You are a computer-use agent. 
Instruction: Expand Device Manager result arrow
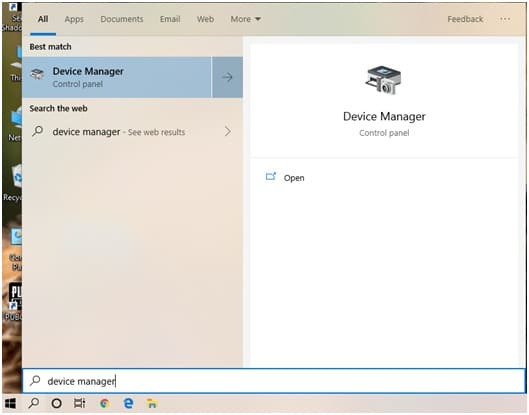[227, 77]
